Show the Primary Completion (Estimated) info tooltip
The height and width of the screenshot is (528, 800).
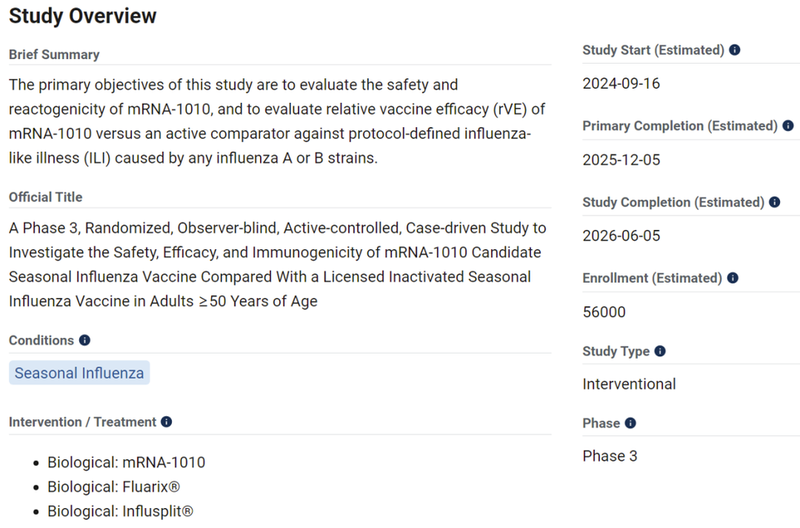[x=787, y=126]
